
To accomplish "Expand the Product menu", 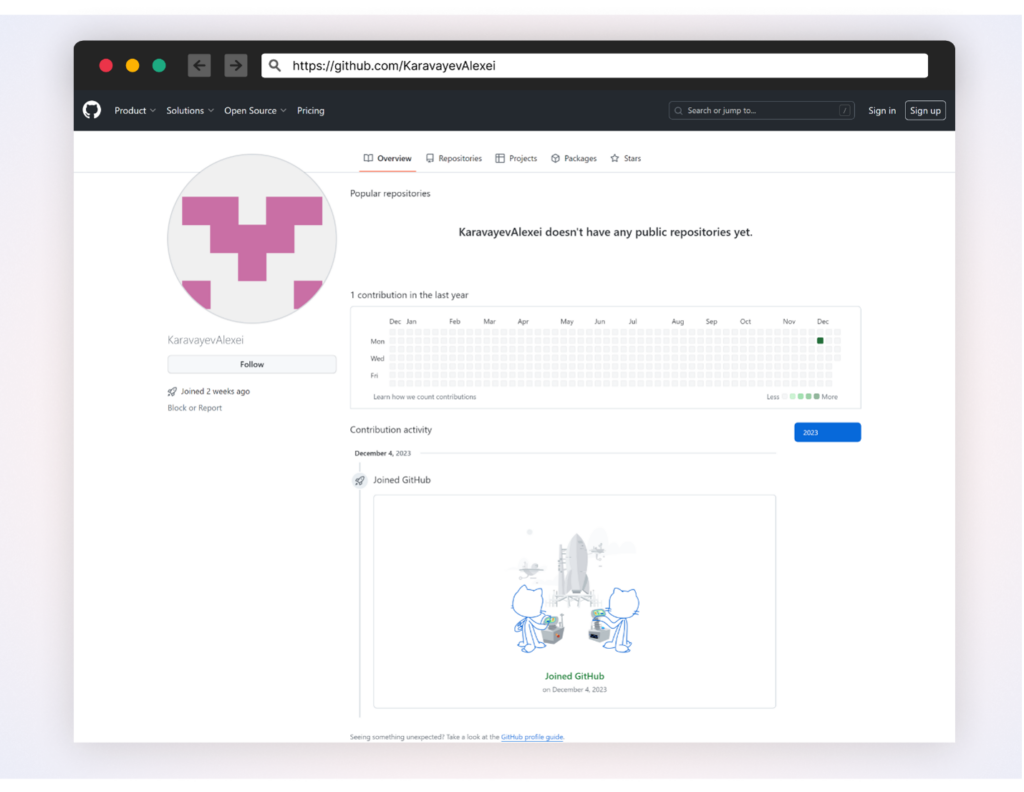I will pos(135,110).
